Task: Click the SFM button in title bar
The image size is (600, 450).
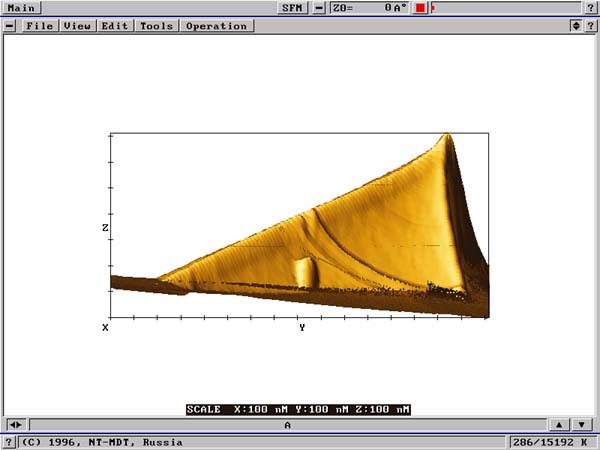Action: 291,8
